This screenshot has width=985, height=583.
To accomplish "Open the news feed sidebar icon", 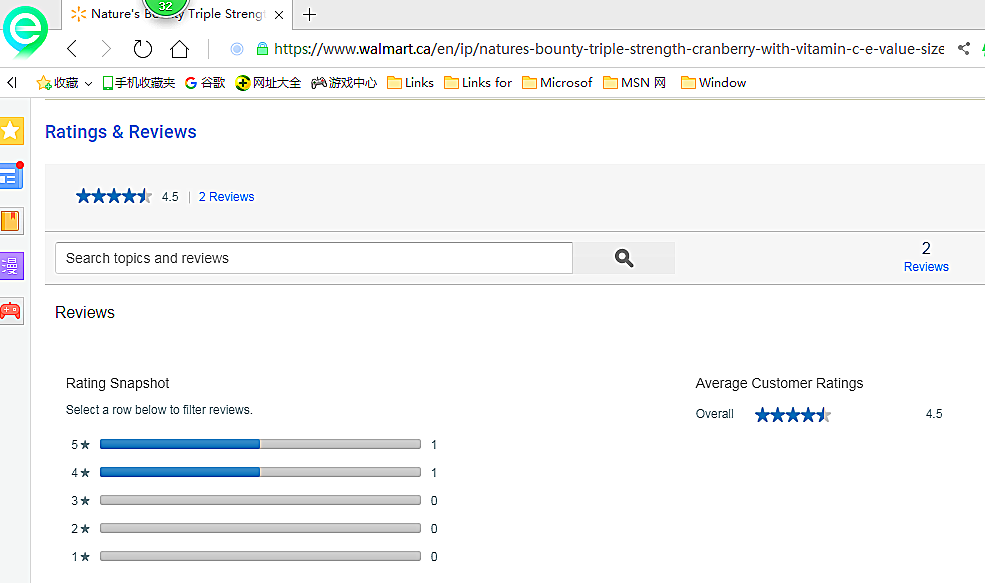I will pos(11,176).
